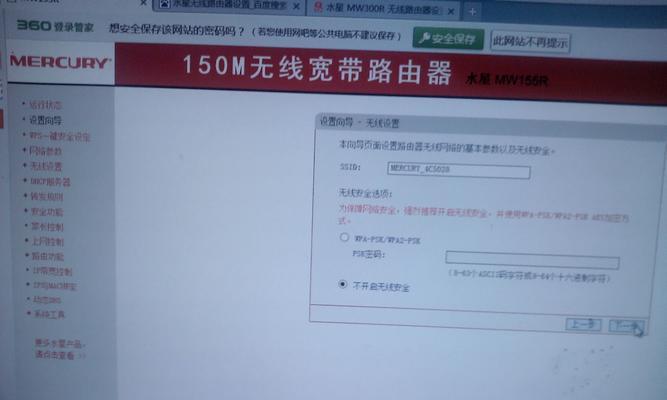Open 动态DNS in the sidebar
The width and height of the screenshot is (667, 400).
tap(47, 300)
